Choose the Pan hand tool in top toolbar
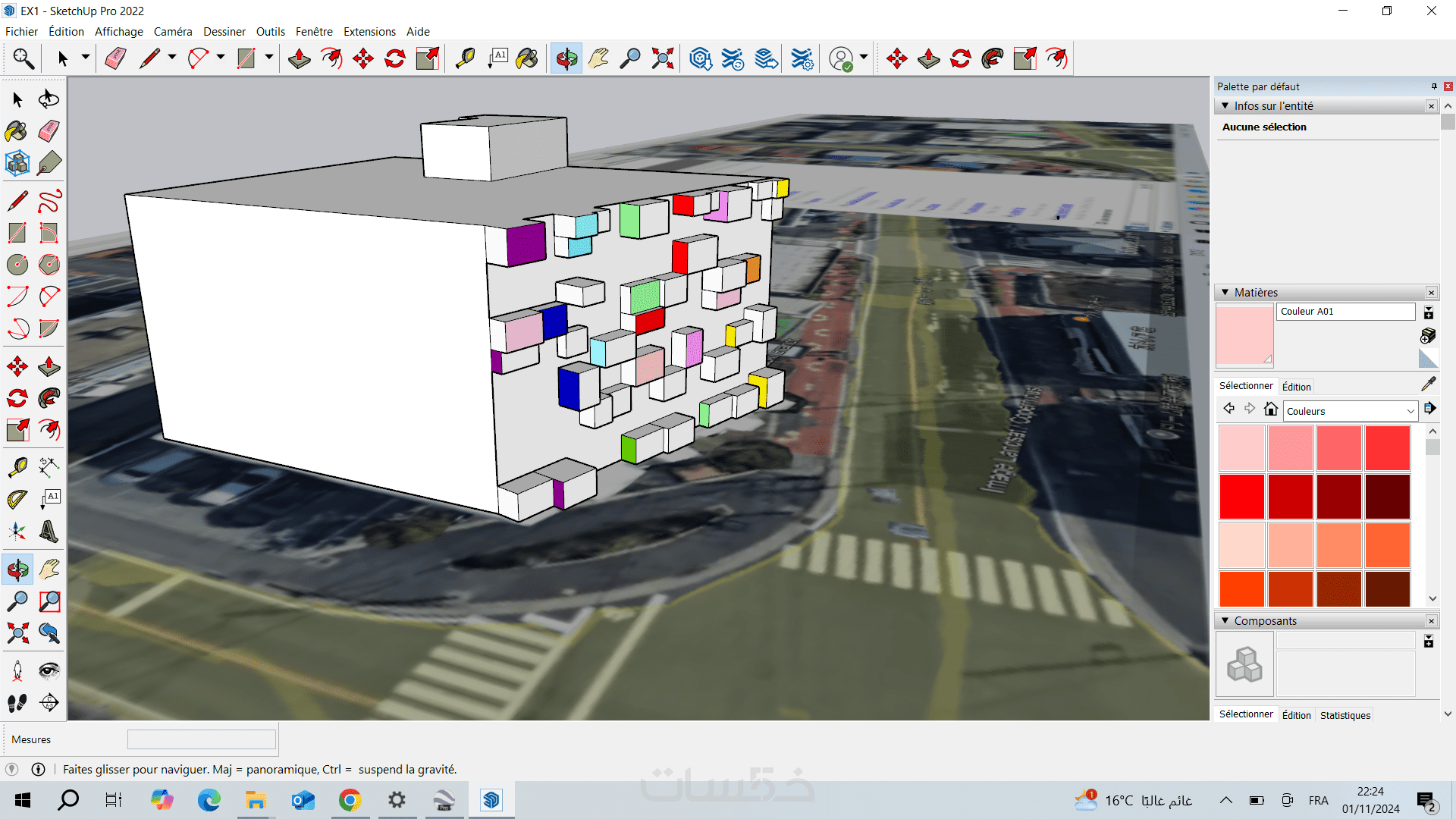The height and width of the screenshot is (819, 1456). [598, 58]
